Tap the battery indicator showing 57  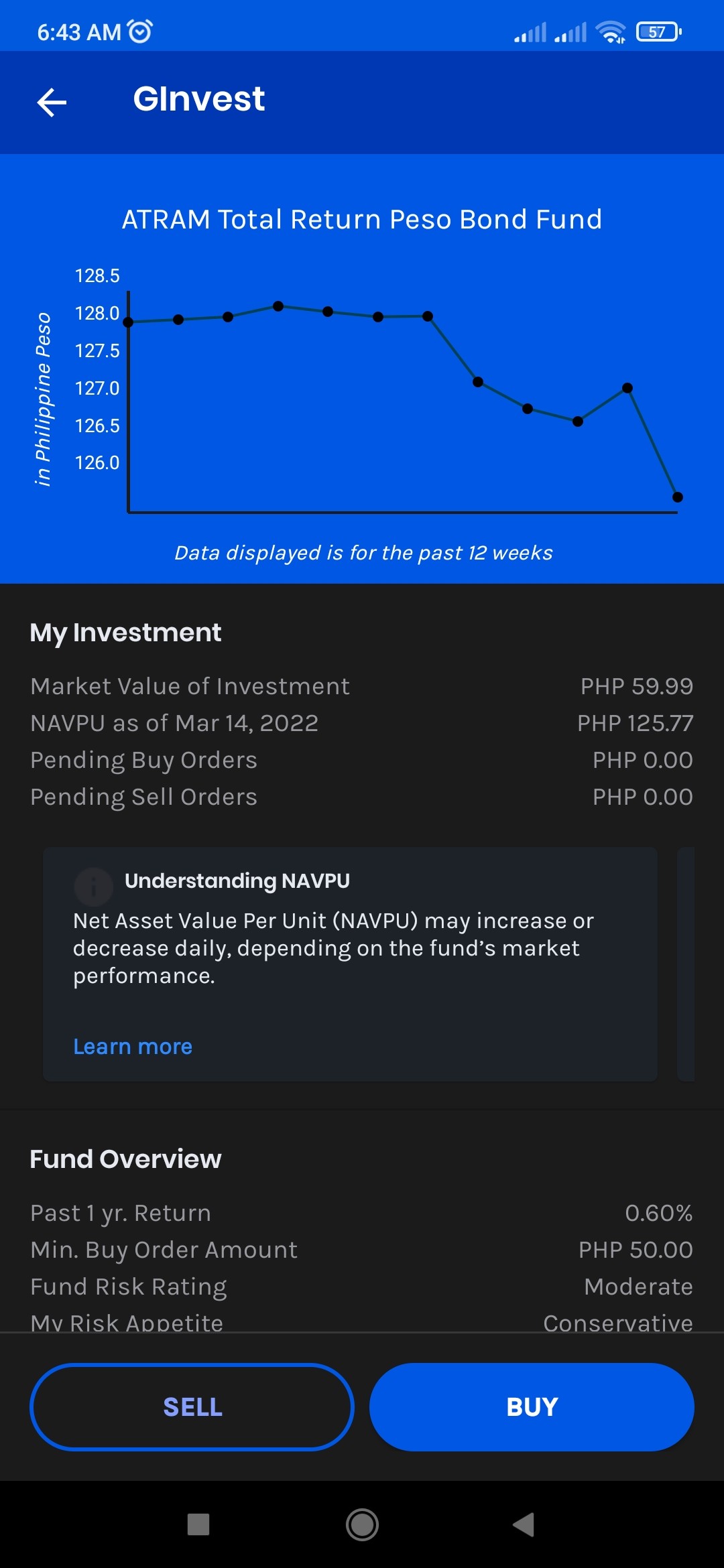pos(659,31)
